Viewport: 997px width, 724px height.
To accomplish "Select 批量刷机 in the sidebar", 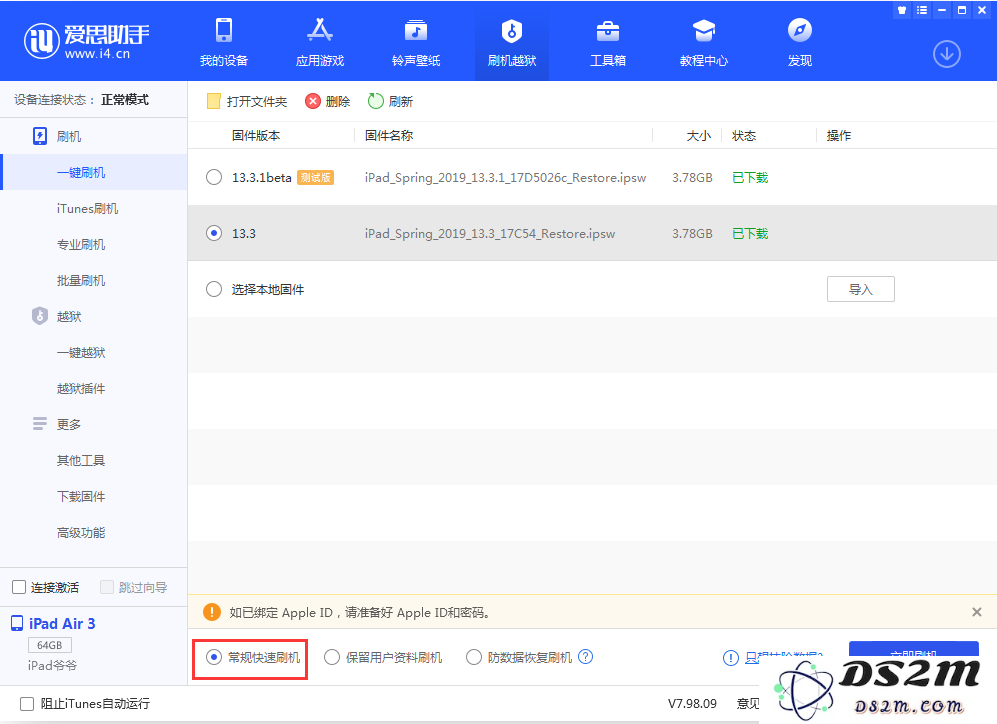I will [x=81, y=280].
